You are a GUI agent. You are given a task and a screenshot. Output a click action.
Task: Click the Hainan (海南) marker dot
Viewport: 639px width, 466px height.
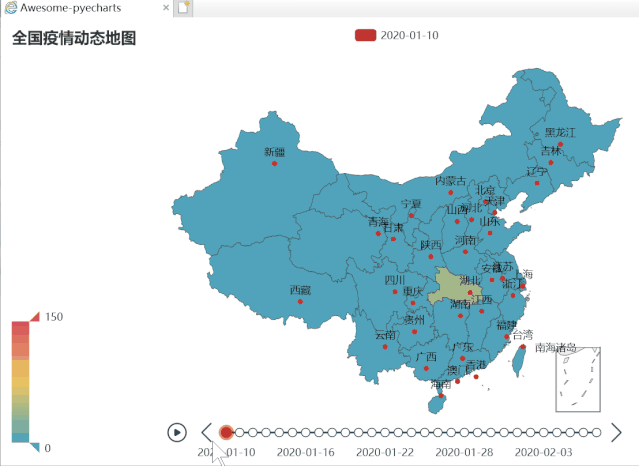coord(441,396)
